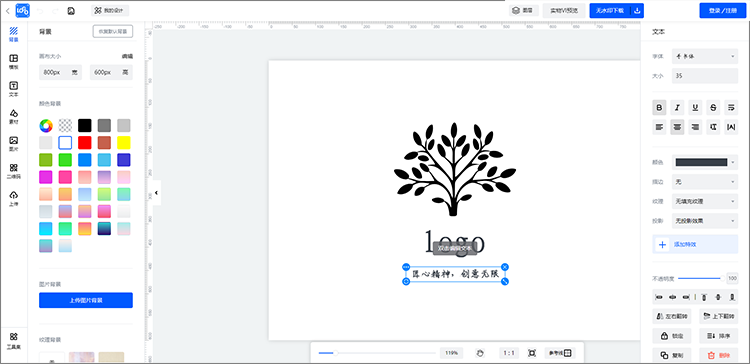Viewport: 750px width, 364px height.
Task: Align element vertically centered
Action: click(717, 297)
